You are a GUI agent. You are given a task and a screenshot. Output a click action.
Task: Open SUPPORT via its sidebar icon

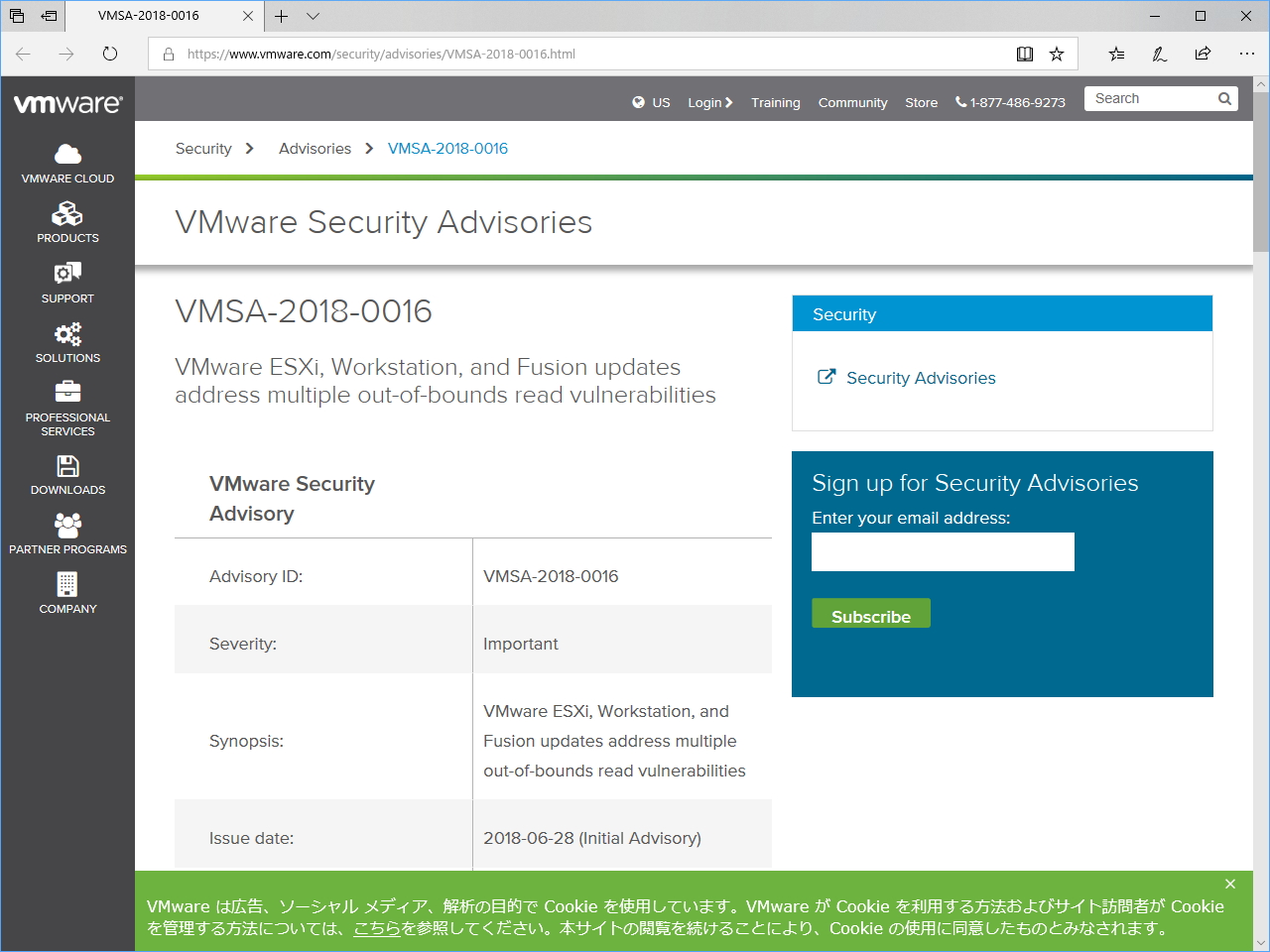67,274
